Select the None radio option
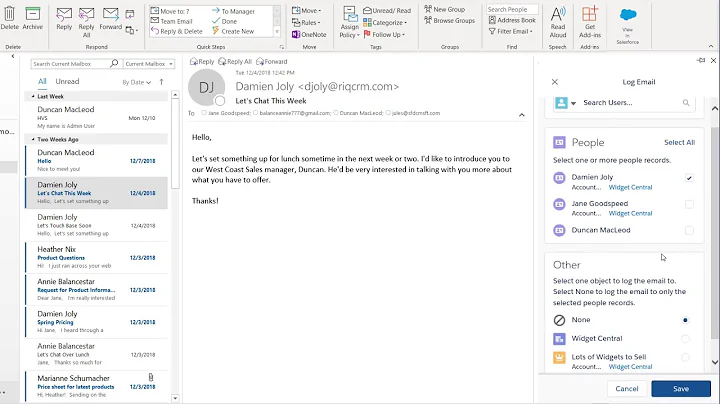 coord(685,320)
